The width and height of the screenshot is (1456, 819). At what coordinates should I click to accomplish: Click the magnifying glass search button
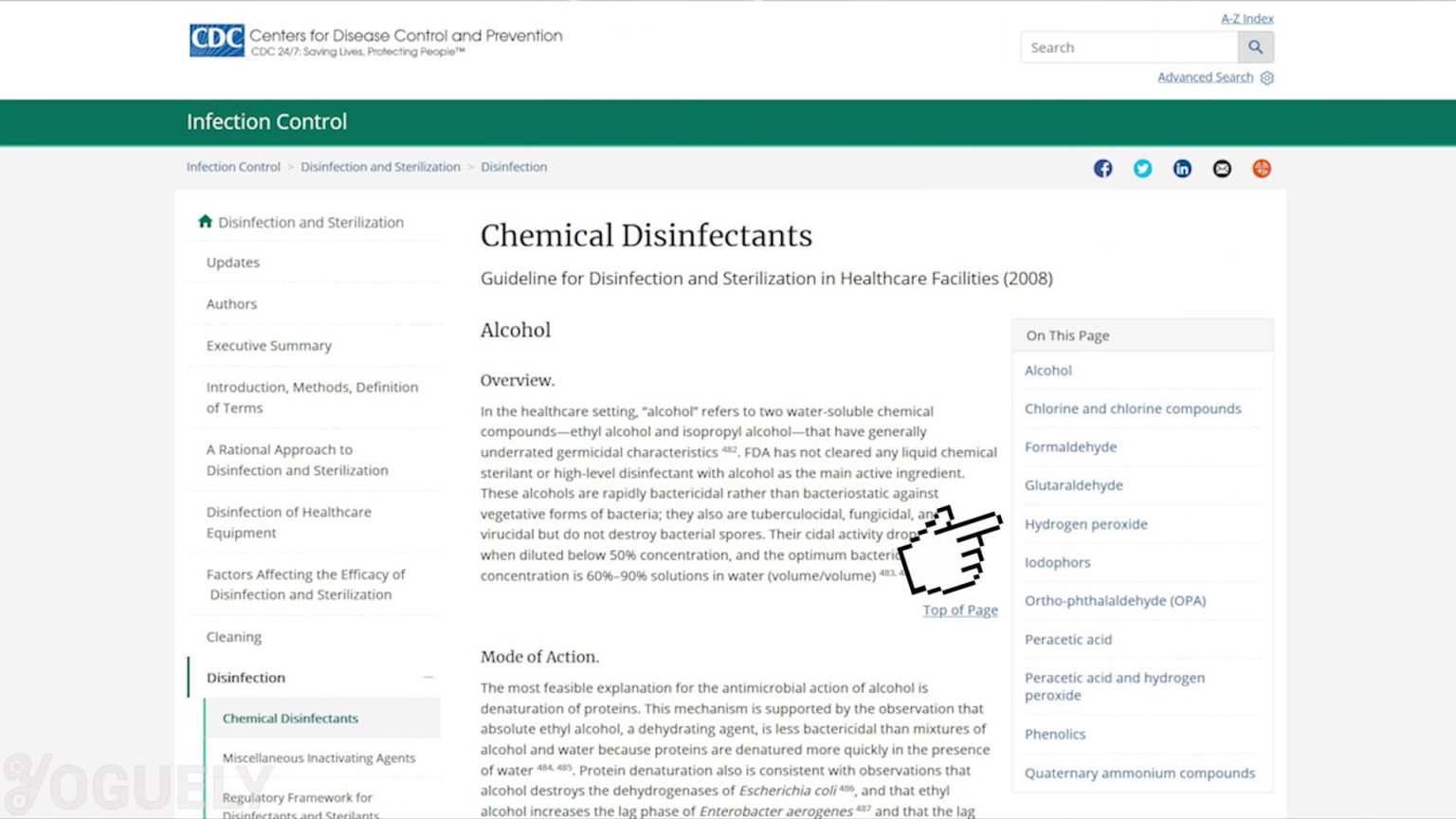[1255, 47]
